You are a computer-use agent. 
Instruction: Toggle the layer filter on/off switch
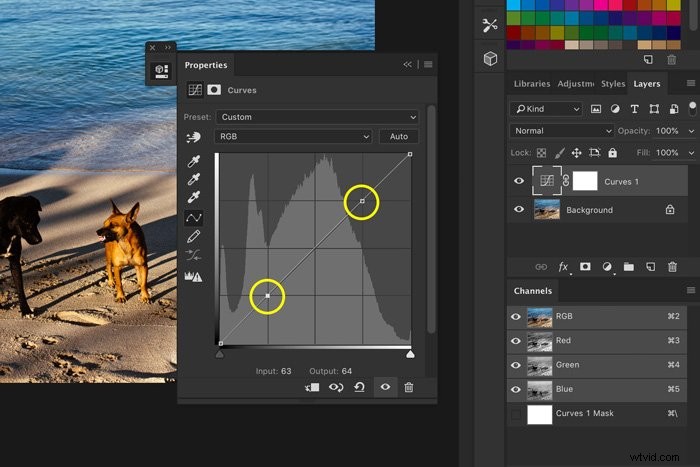click(x=692, y=108)
